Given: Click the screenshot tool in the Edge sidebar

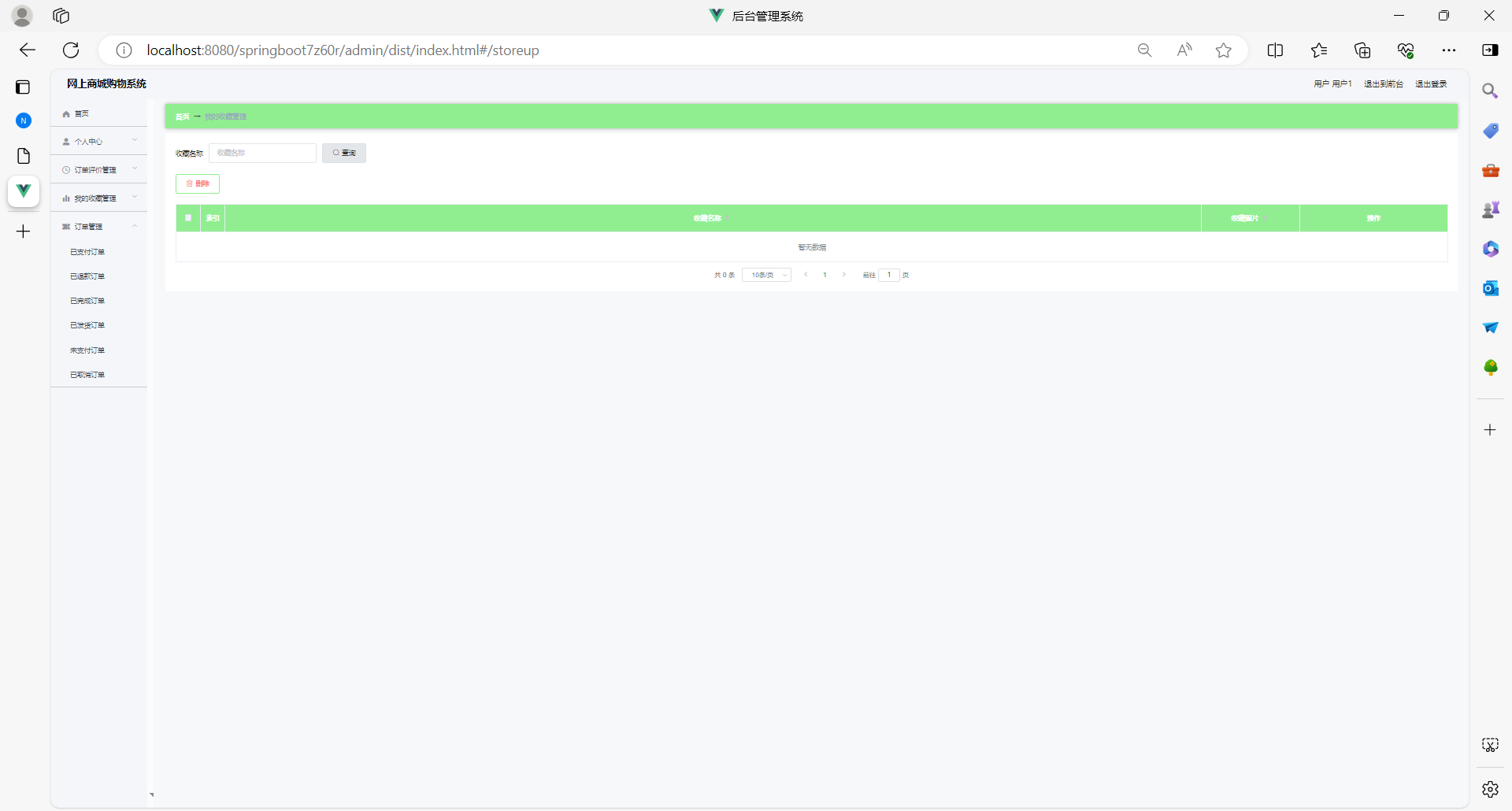Looking at the screenshot, I should [x=1491, y=744].
